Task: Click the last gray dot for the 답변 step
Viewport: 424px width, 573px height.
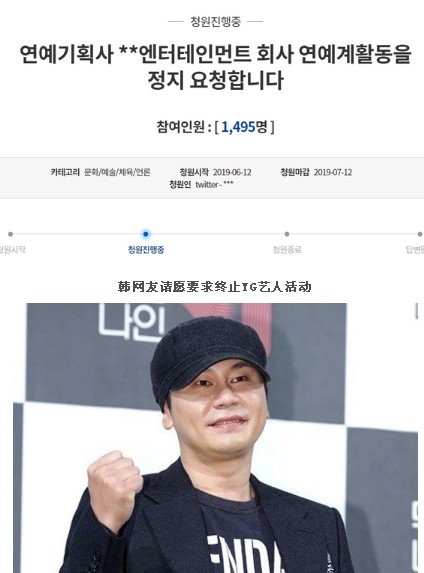Action: (x=420, y=234)
